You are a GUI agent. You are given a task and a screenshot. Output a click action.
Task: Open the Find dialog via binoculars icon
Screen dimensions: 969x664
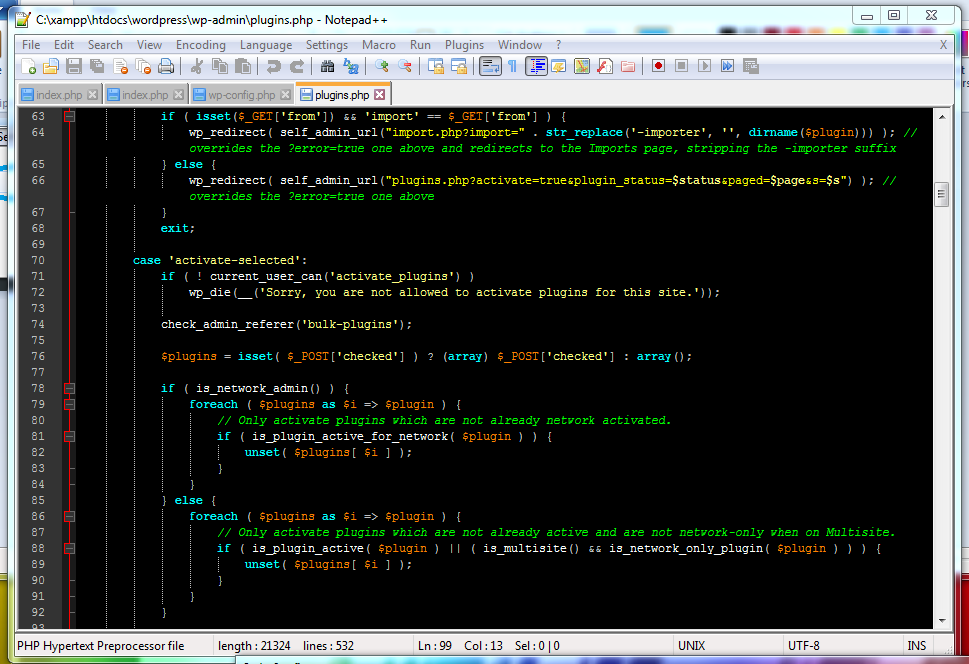tap(328, 66)
